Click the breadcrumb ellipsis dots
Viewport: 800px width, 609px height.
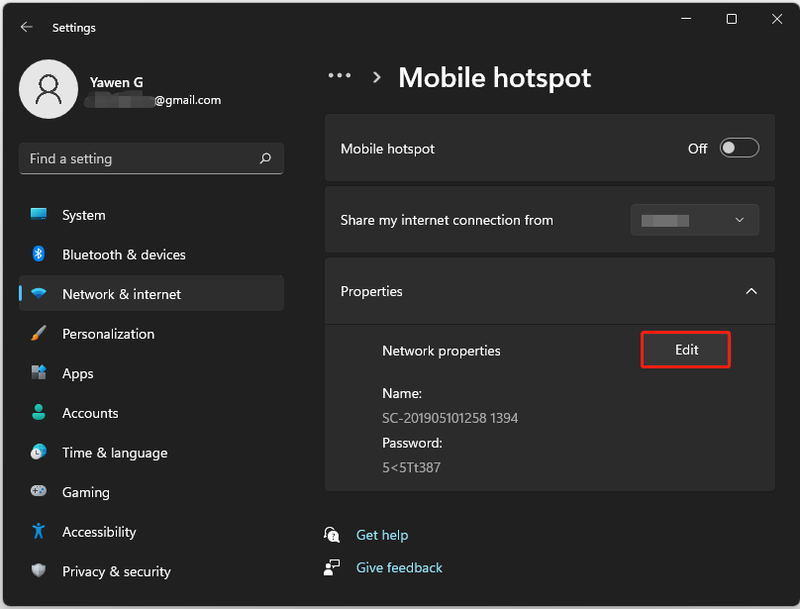pyautogui.click(x=339, y=75)
